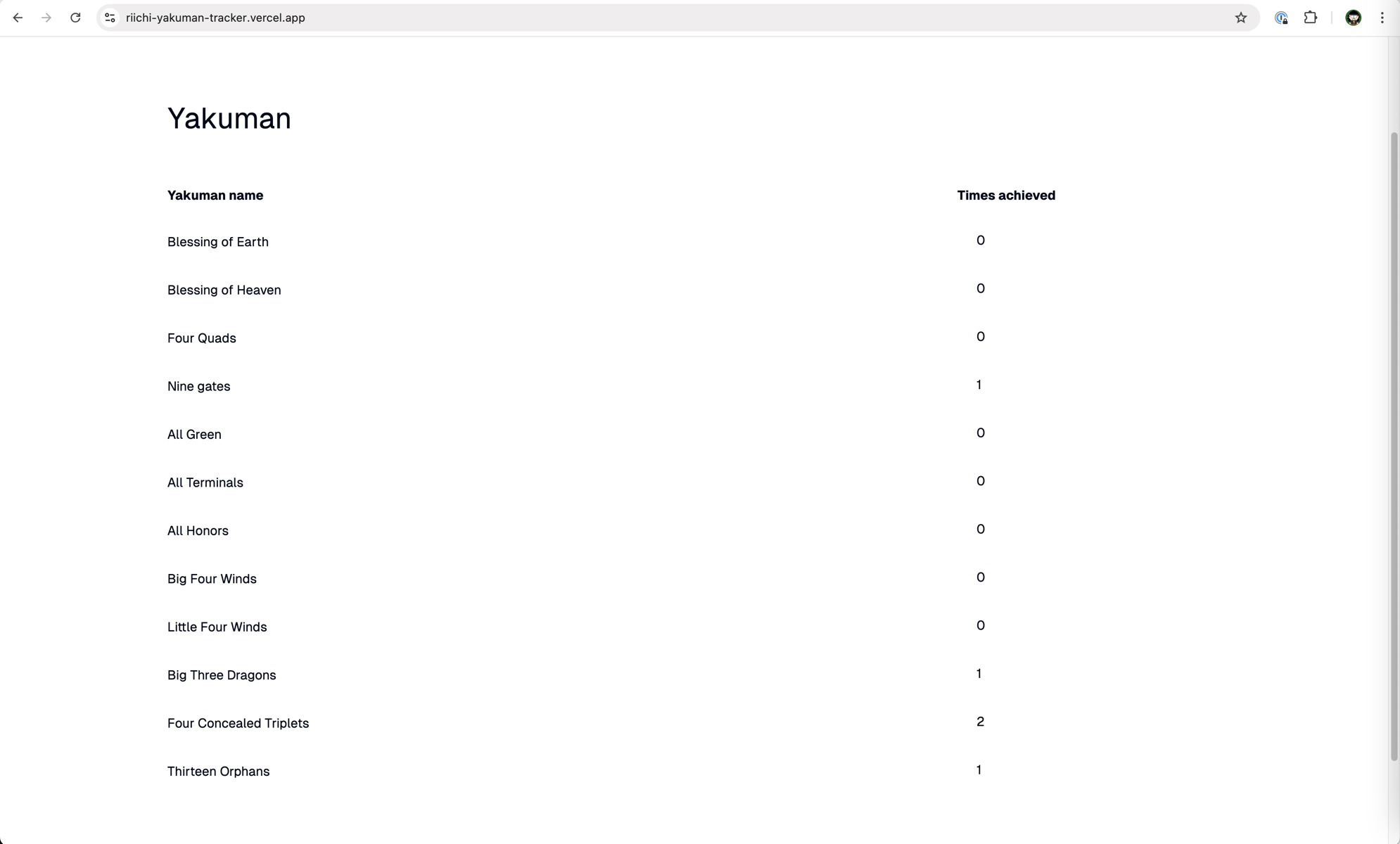Reload the yakuman tracker page

75,18
